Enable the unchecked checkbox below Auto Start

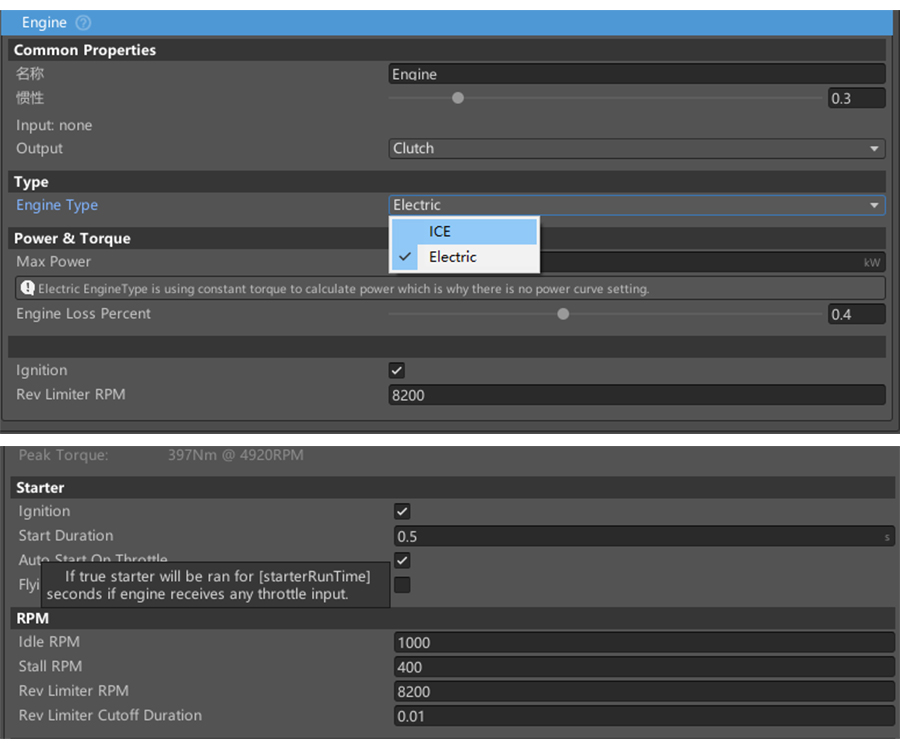(403, 584)
